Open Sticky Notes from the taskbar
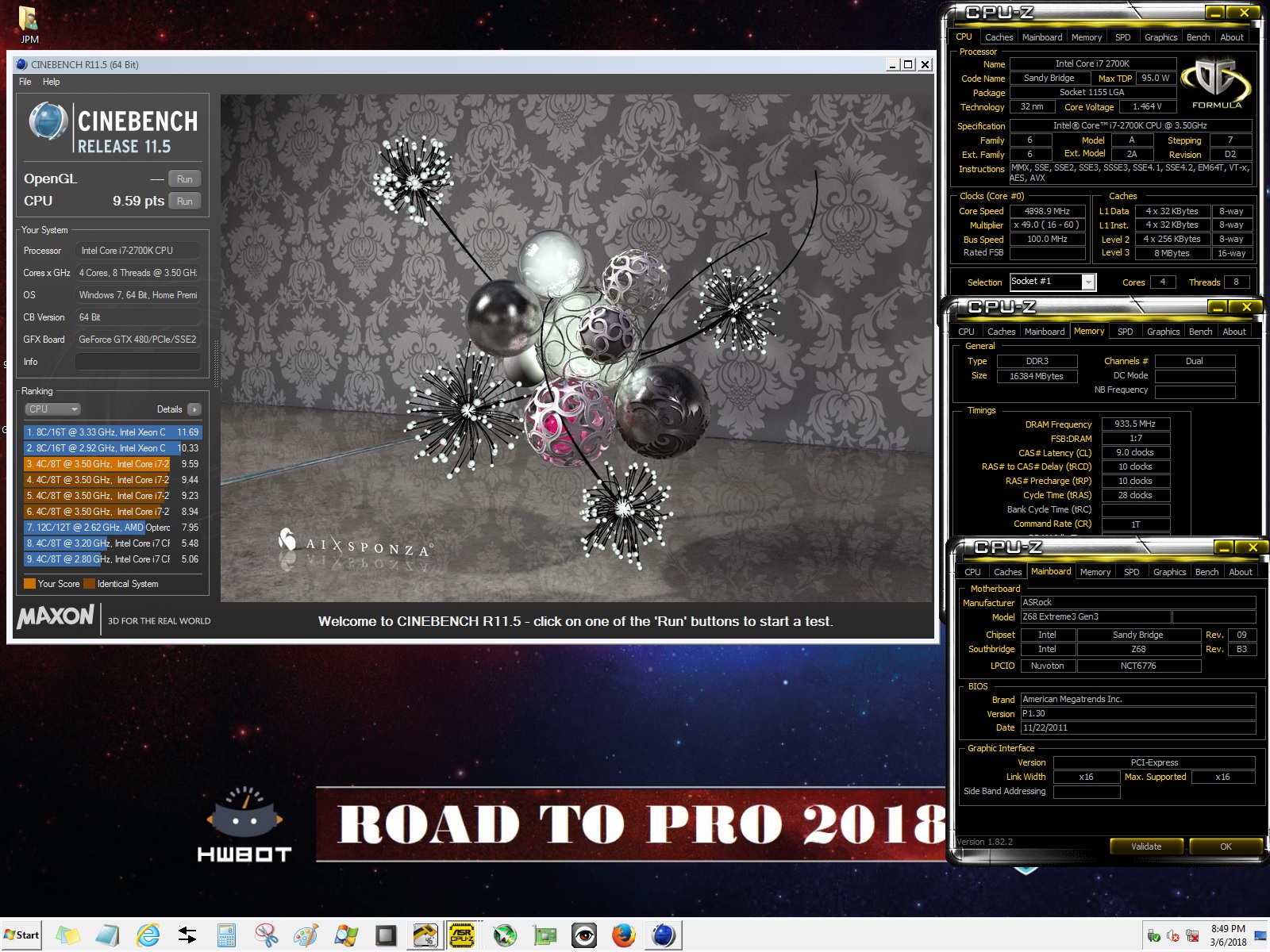The image size is (1270, 952). [68, 935]
